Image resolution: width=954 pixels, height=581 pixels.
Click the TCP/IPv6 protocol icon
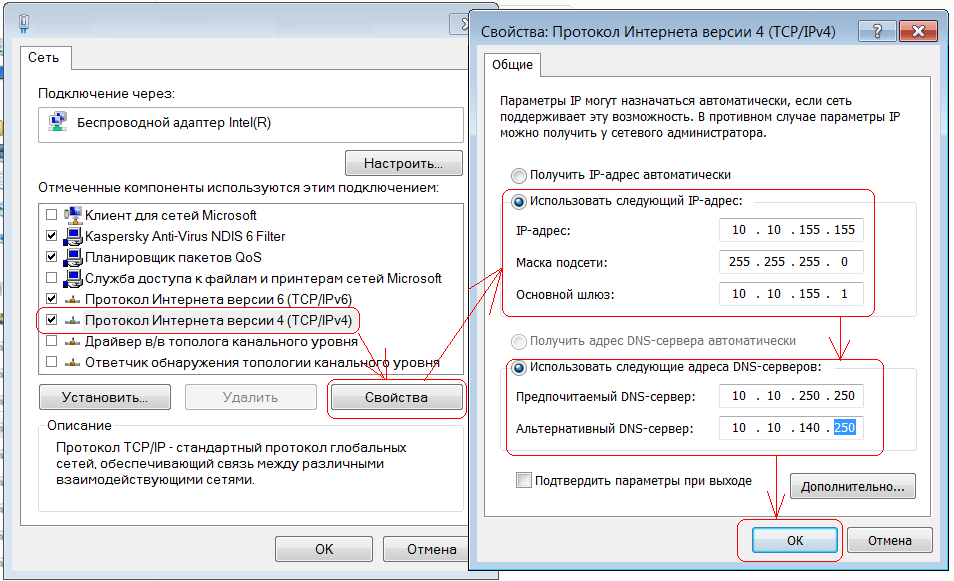point(73,299)
